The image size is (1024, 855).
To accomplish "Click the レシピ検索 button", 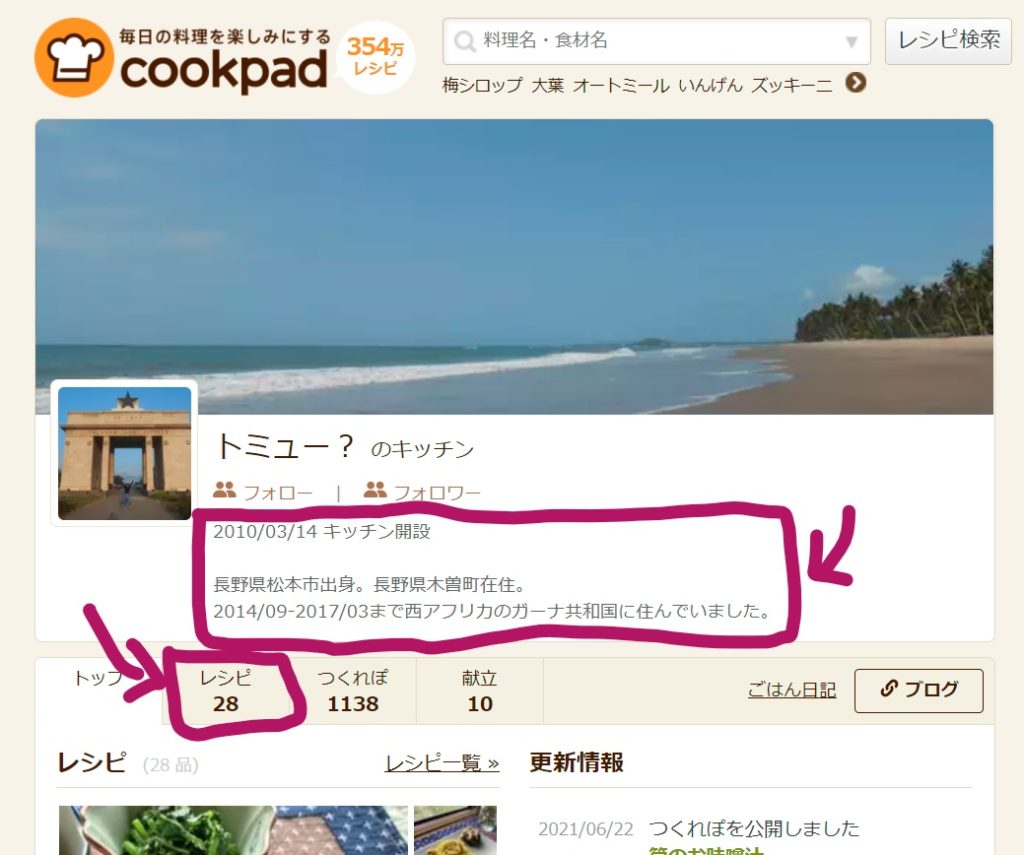I will click(948, 40).
